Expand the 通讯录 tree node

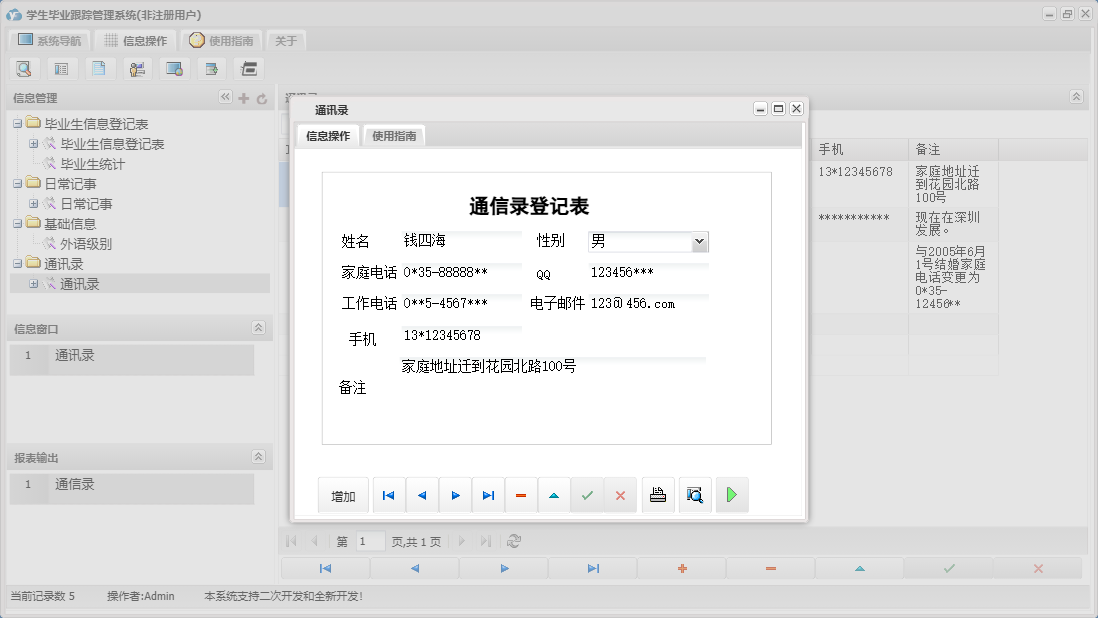click(34, 283)
